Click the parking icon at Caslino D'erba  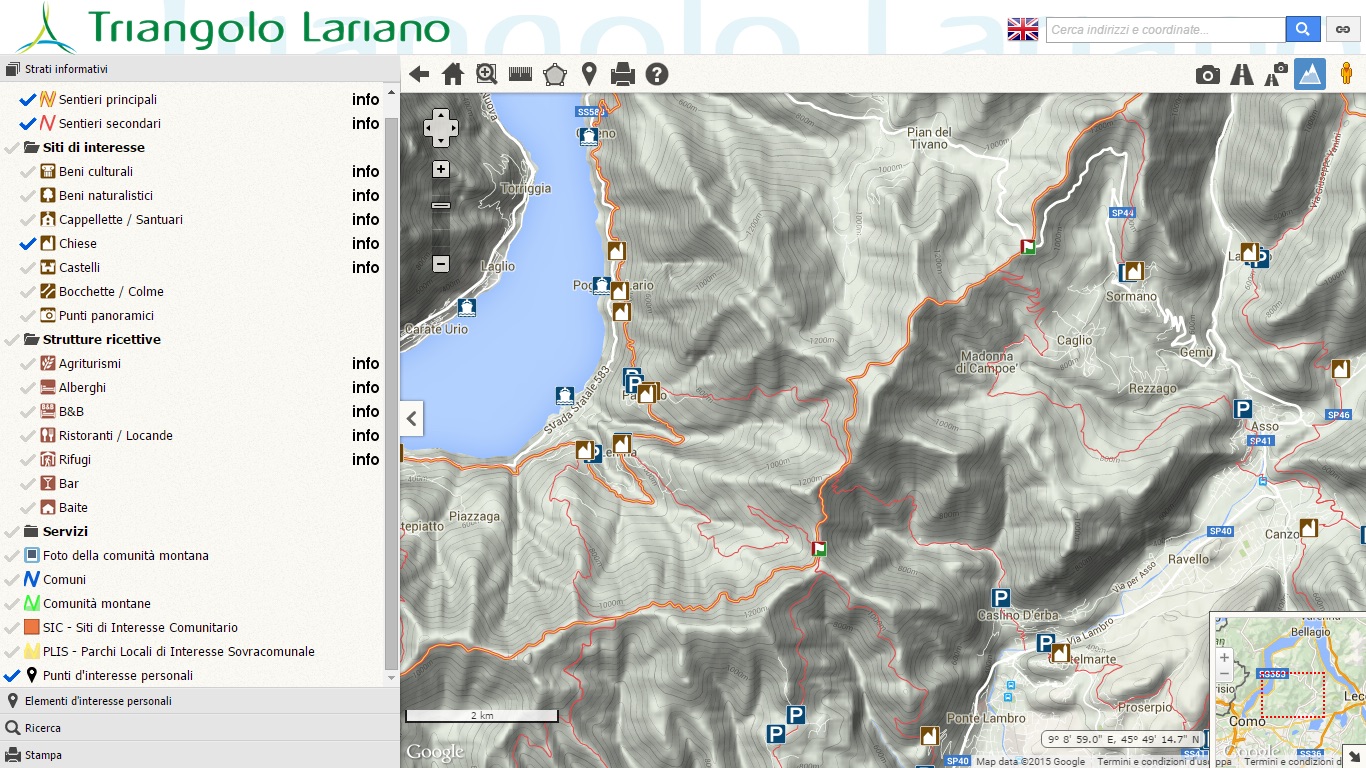tap(1000, 598)
